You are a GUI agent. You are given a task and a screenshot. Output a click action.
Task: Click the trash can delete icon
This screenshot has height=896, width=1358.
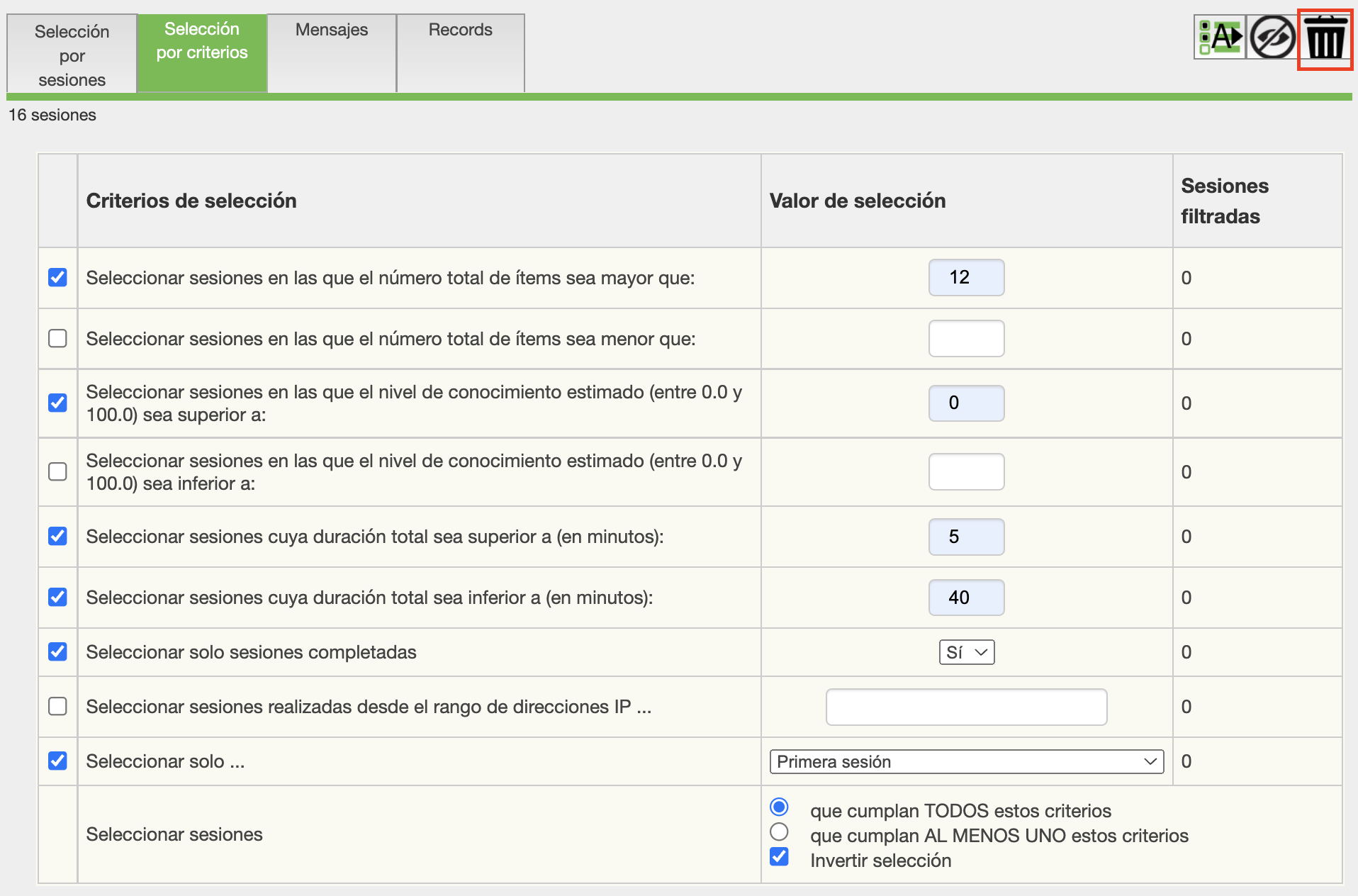[x=1325, y=39]
